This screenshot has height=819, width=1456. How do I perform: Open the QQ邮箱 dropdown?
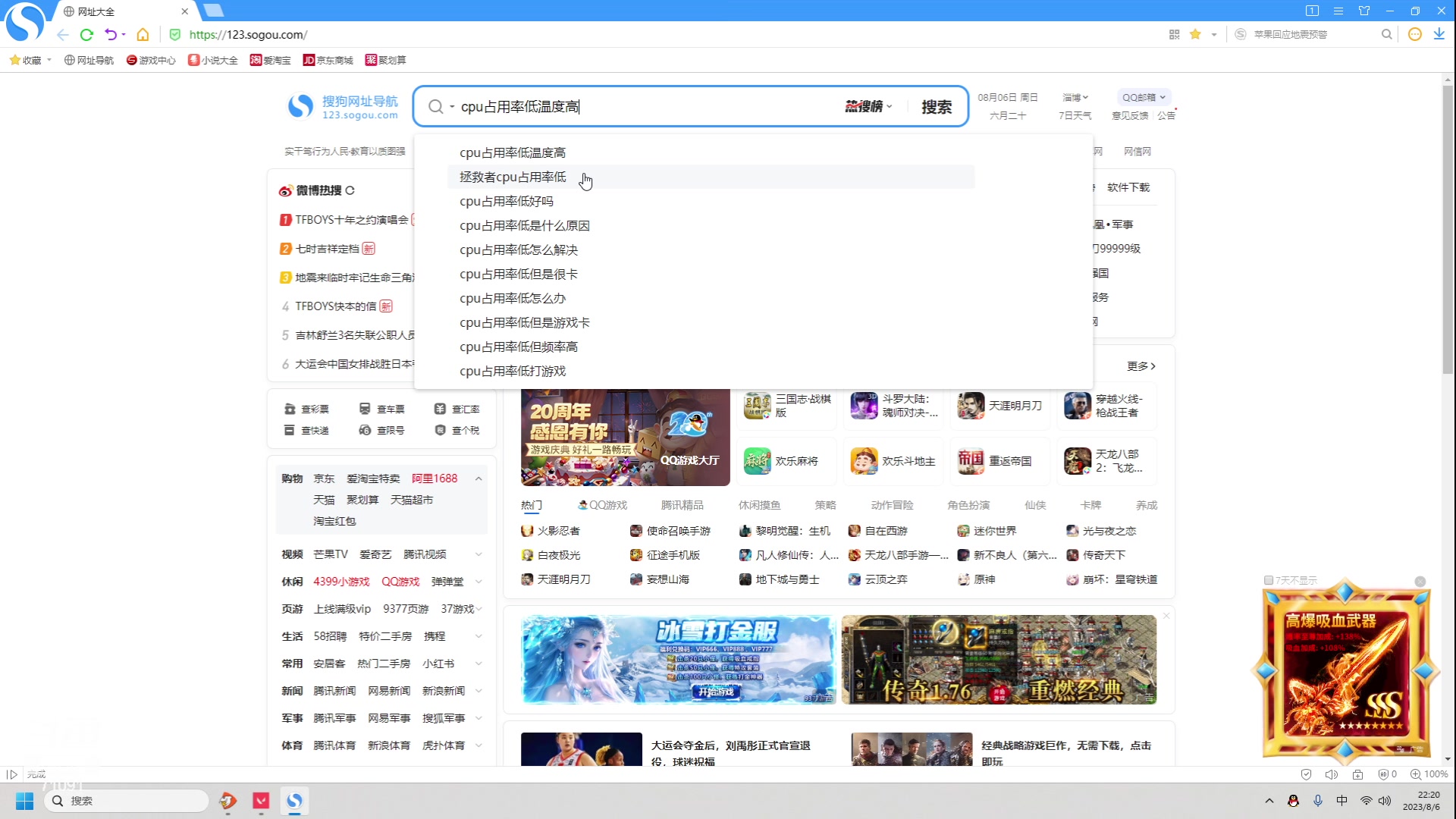pyautogui.click(x=1144, y=97)
